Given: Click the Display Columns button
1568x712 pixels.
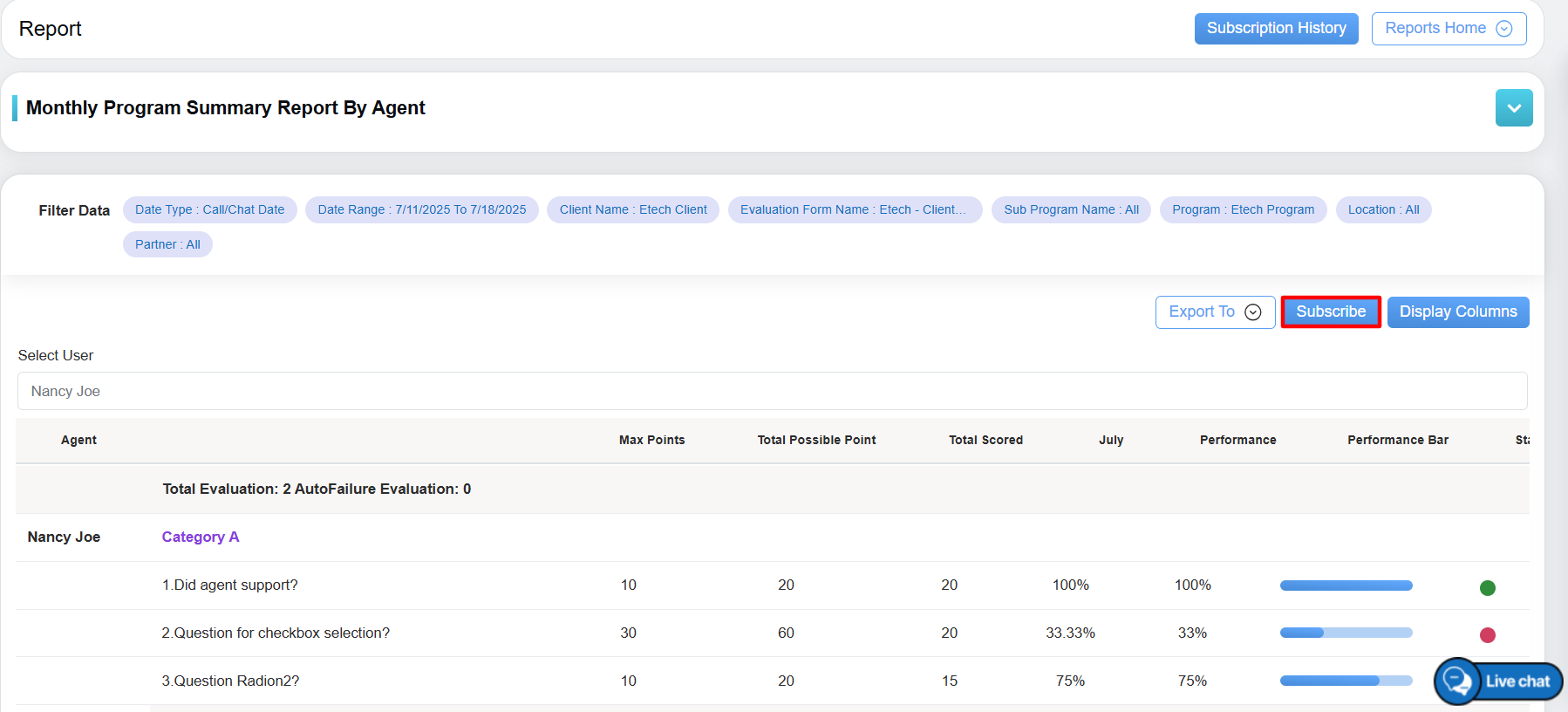Looking at the screenshot, I should pos(1457,312).
